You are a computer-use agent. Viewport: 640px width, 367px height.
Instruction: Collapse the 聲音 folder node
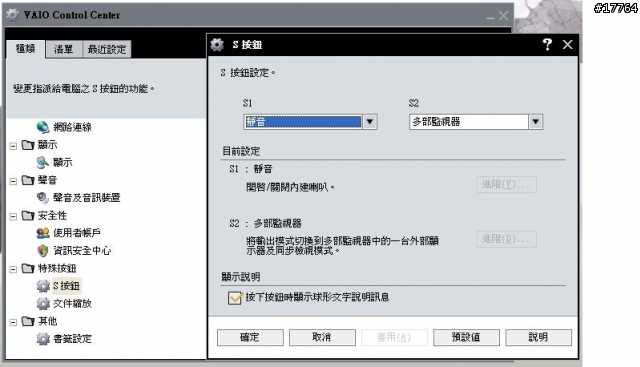click(13, 181)
